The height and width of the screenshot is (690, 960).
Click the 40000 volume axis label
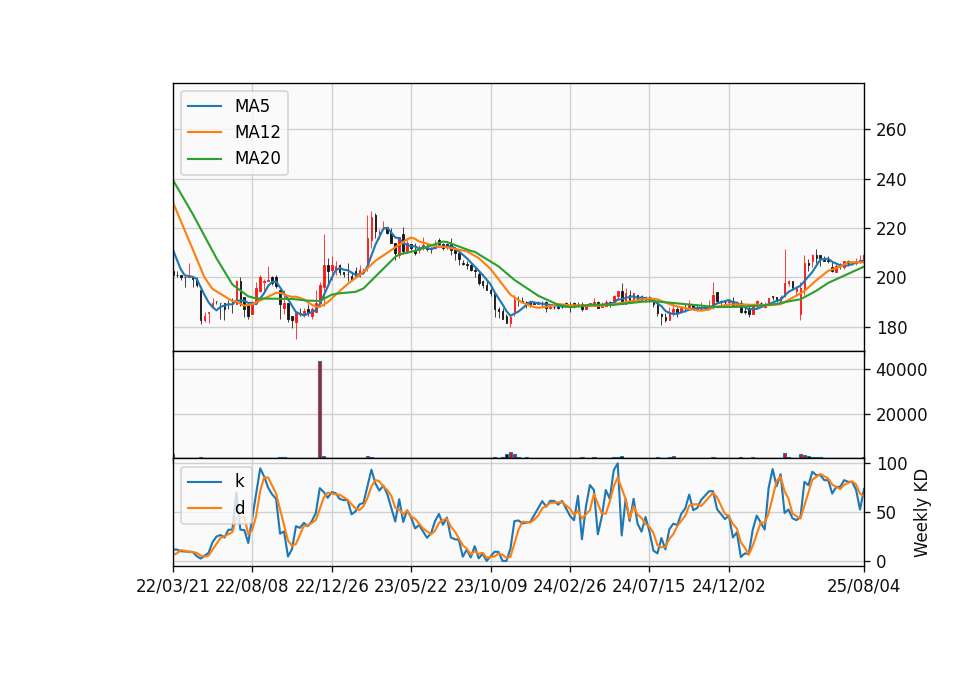point(901,370)
